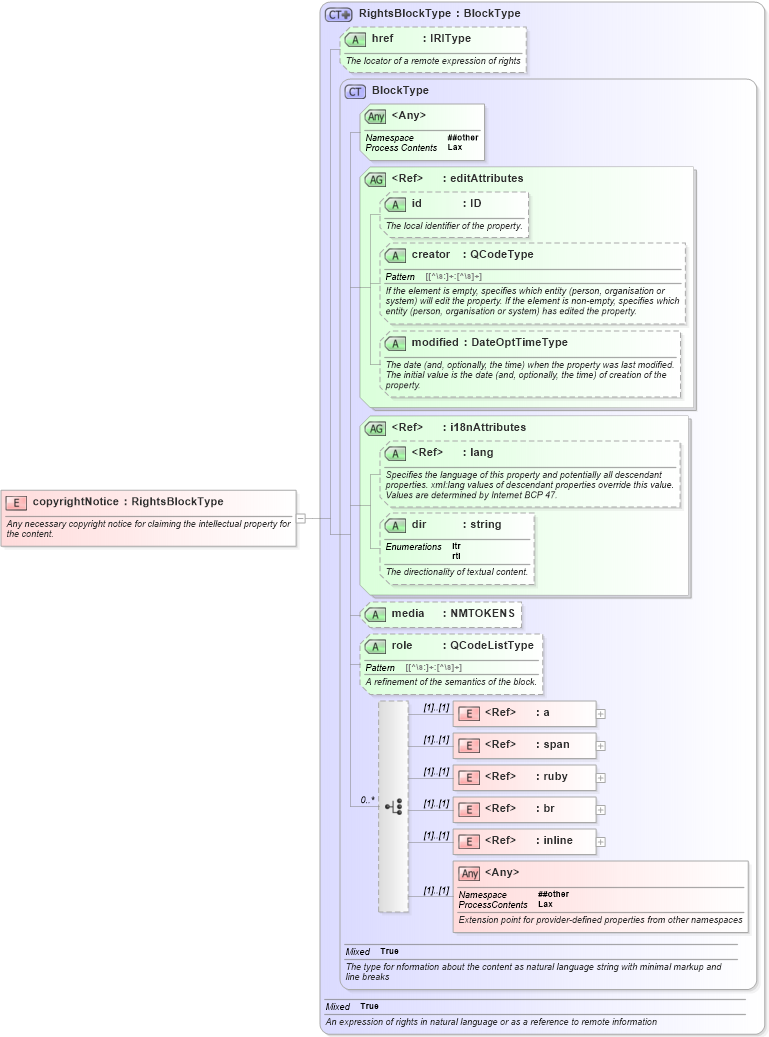Click '<Ref> : br' element label
769x1037 pixels.
520,808
